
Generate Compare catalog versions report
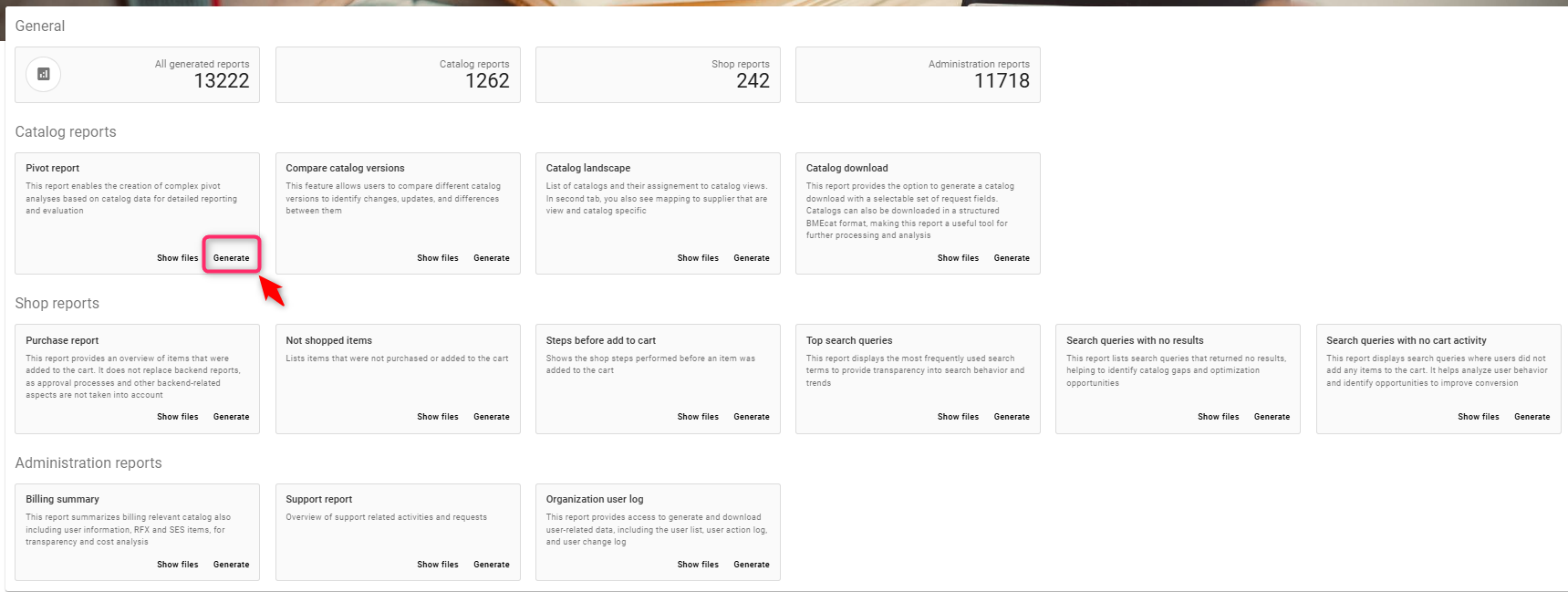pos(491,258)
